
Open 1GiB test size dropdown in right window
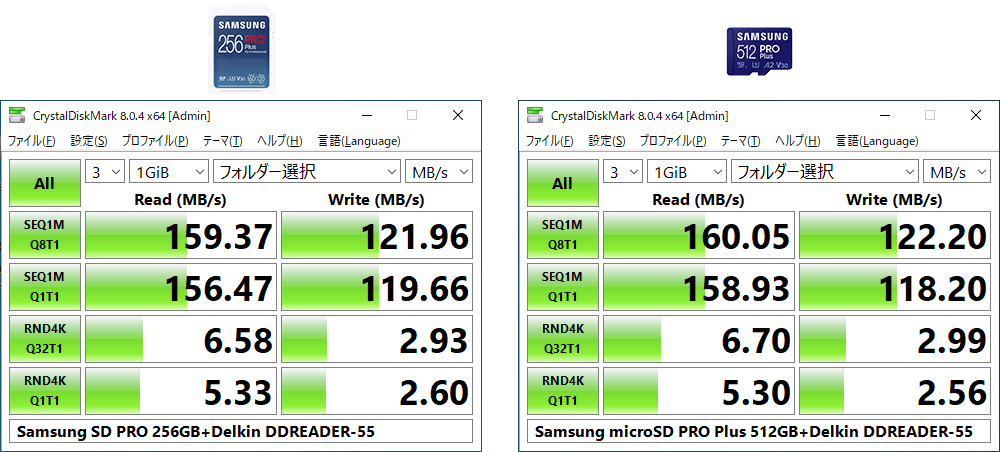tap(687, 171)
